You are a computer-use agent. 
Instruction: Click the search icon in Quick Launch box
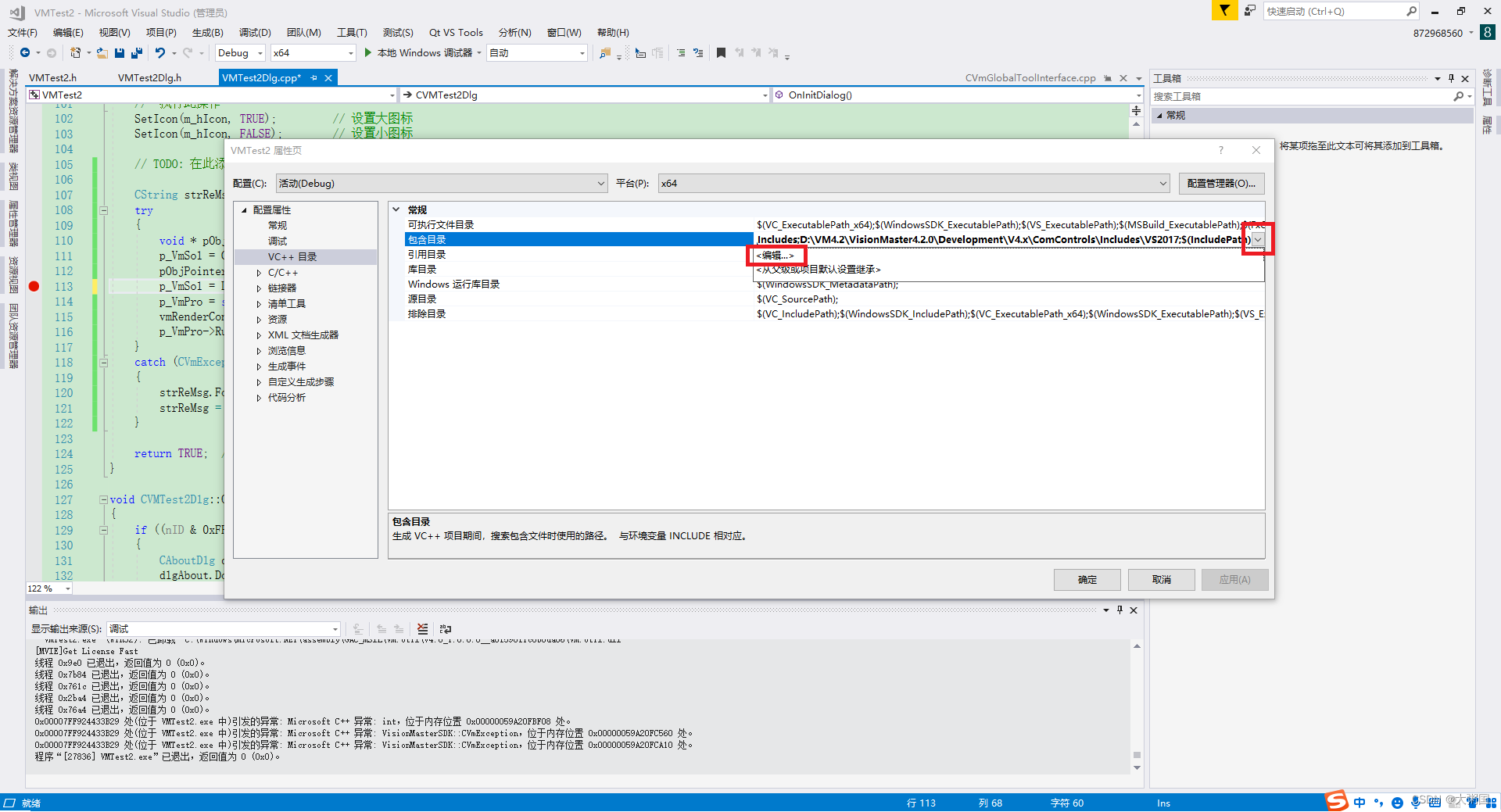(1411, 11)
